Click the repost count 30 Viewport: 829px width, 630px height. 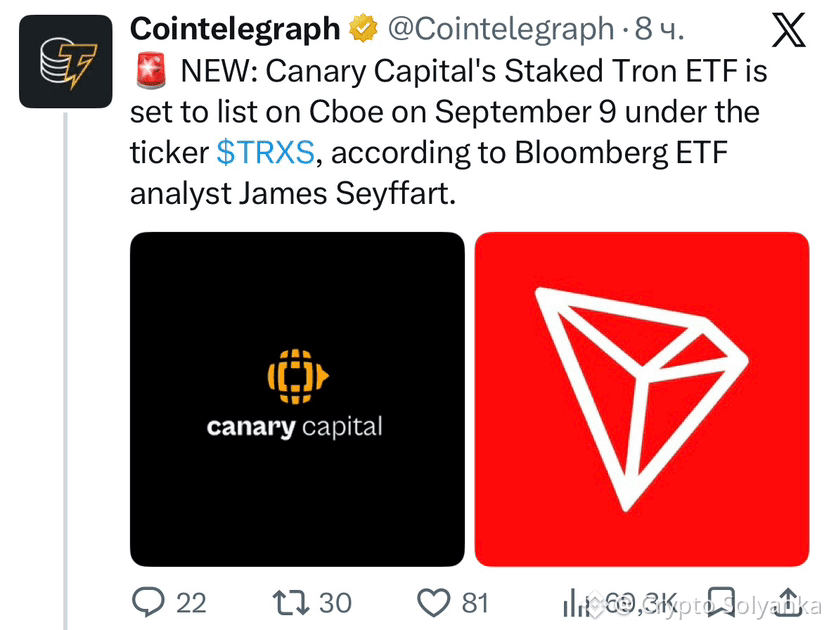coord(335,603)
